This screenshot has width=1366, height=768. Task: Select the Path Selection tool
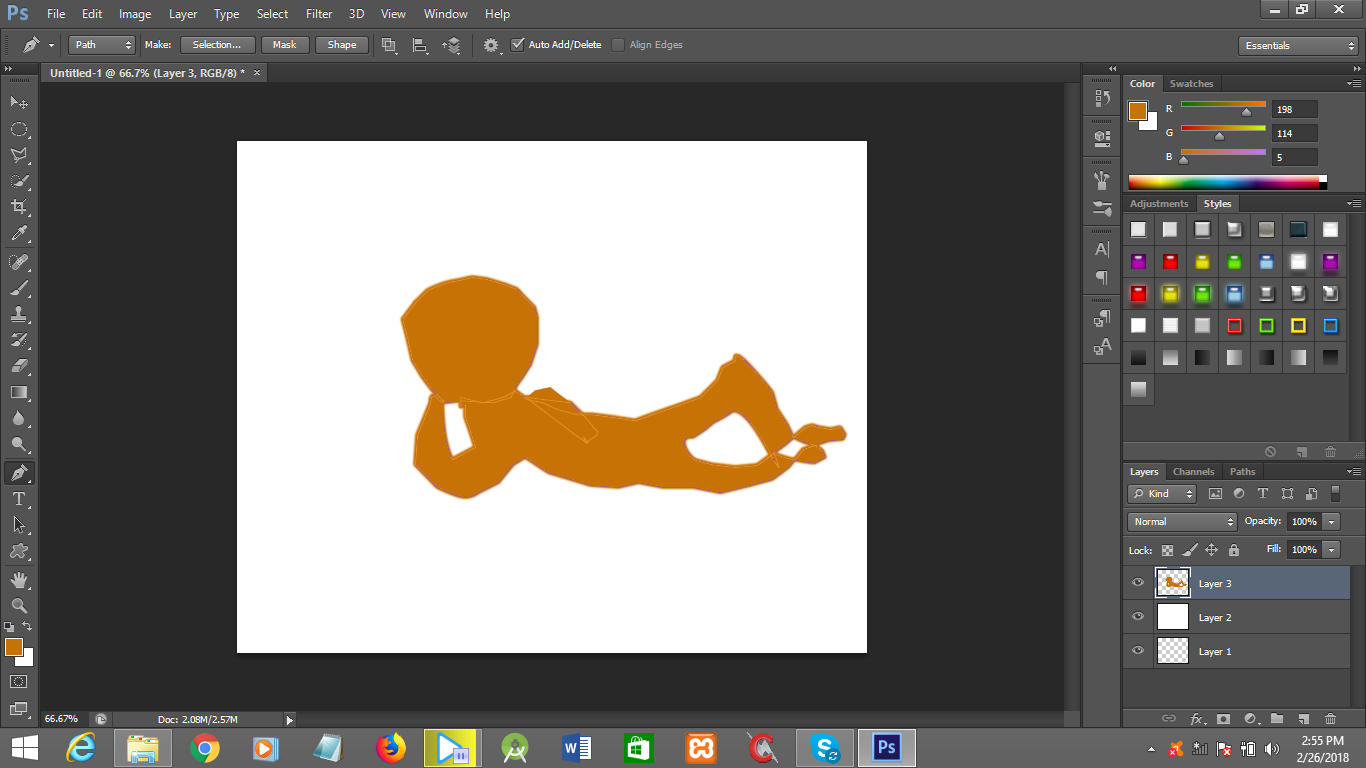19,524
